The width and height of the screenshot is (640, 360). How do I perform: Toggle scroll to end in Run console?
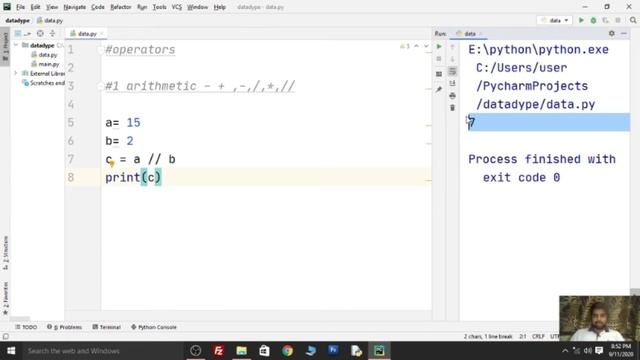point(452,83)
